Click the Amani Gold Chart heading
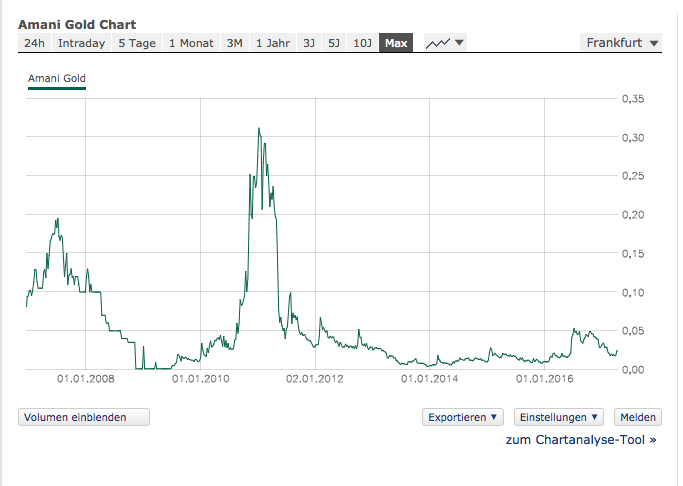 point(77,24)
